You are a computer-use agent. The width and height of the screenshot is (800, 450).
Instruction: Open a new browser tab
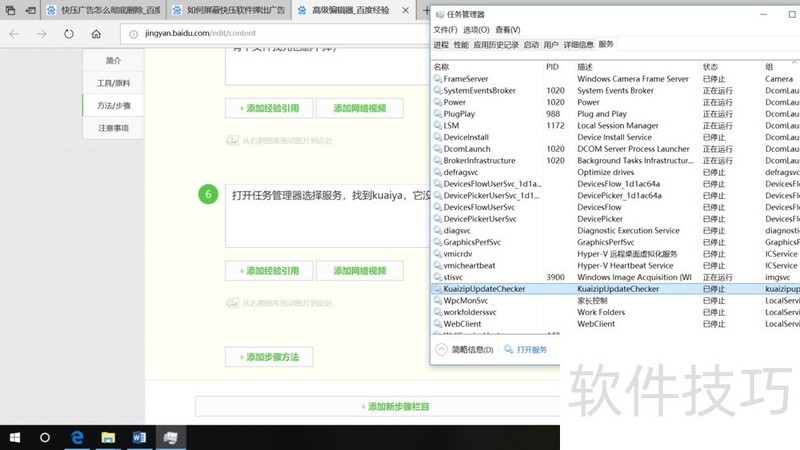(425, 11)
